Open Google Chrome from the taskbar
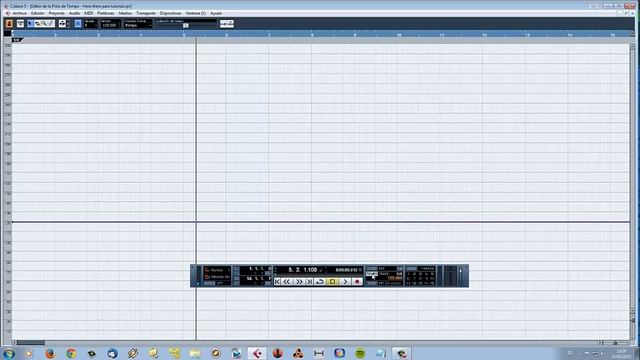Viewport: 640px width, 360px height. coord(71,353)
